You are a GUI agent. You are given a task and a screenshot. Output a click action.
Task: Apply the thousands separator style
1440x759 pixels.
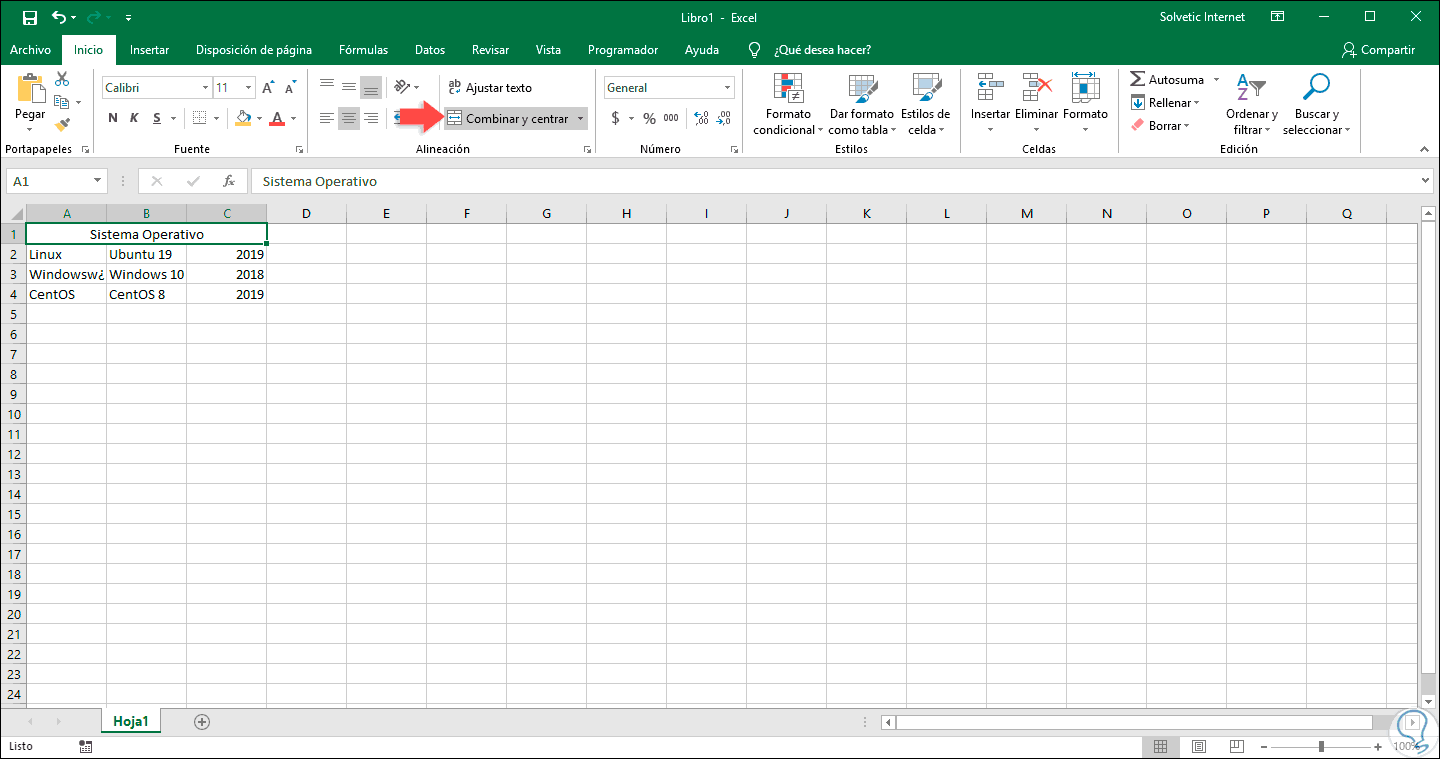[x=671, y=118]
